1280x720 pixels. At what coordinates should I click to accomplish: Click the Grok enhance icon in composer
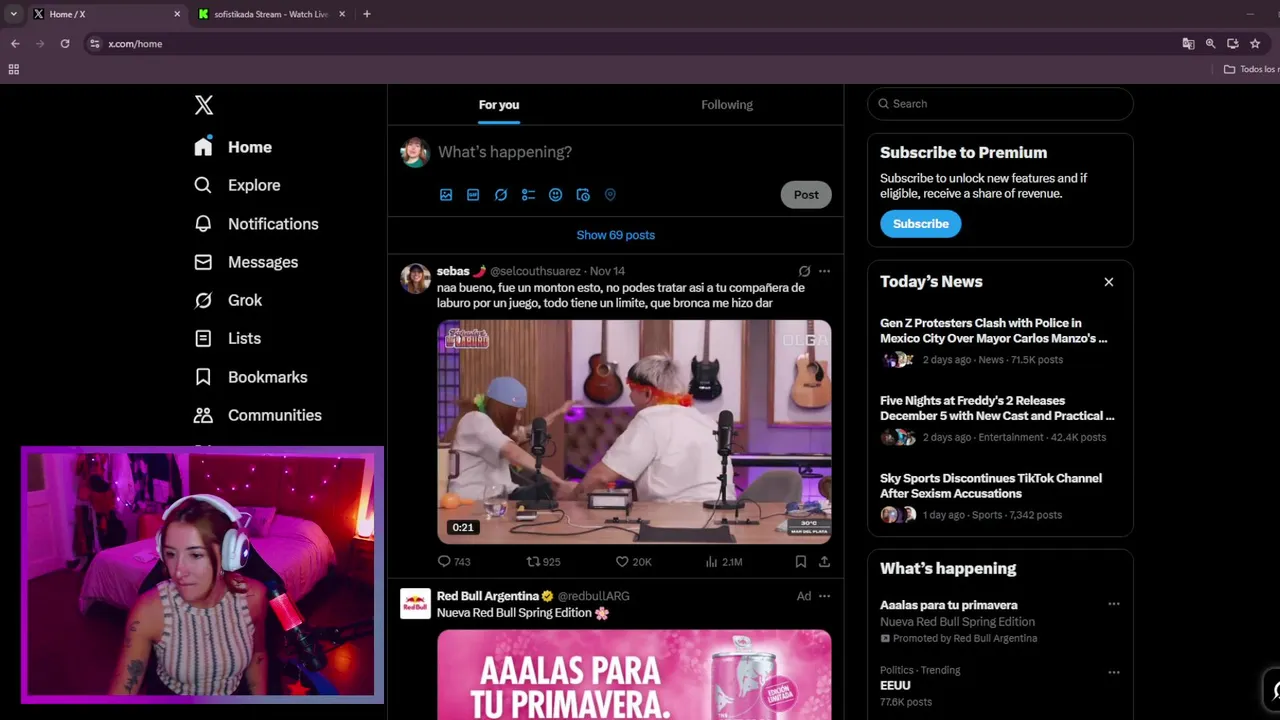501,195
